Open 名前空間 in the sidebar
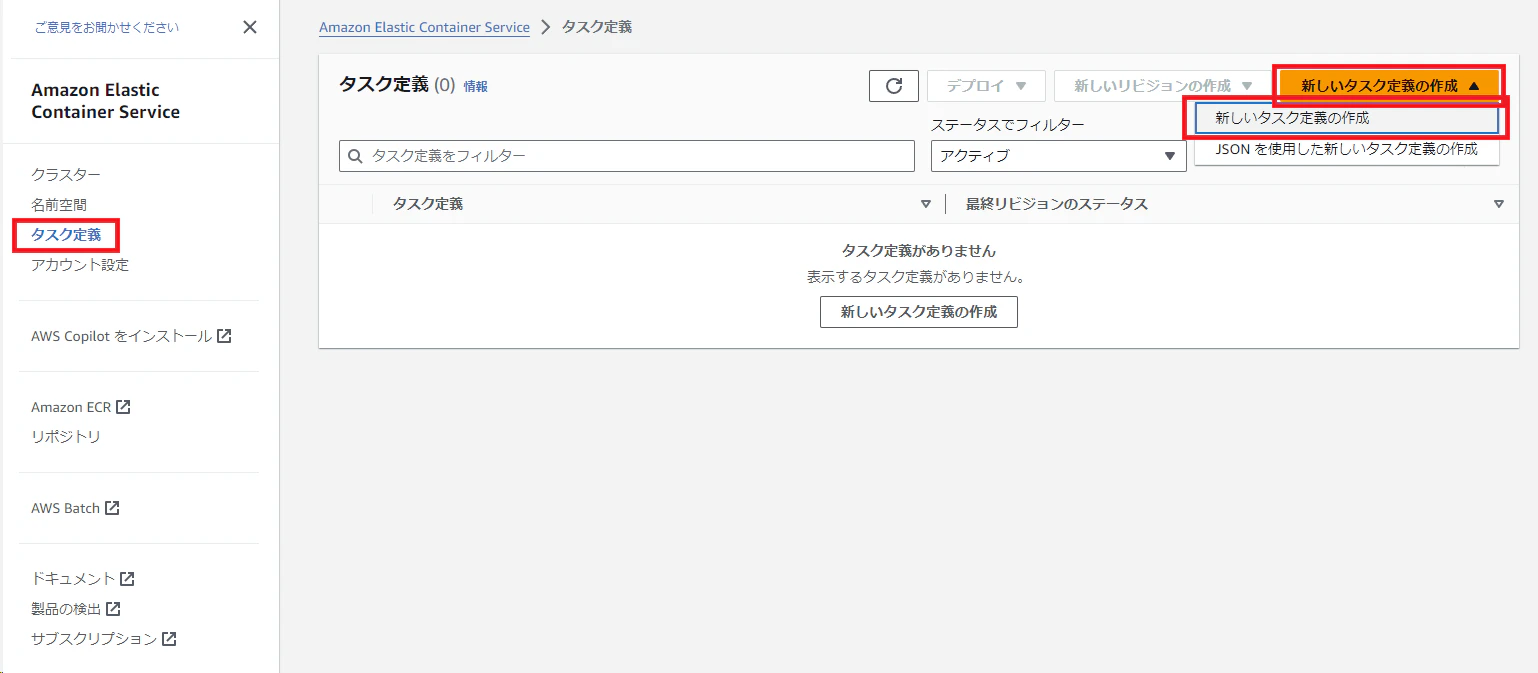The width and height of the screenshot is (1538, 673). (x=59, y=205)
